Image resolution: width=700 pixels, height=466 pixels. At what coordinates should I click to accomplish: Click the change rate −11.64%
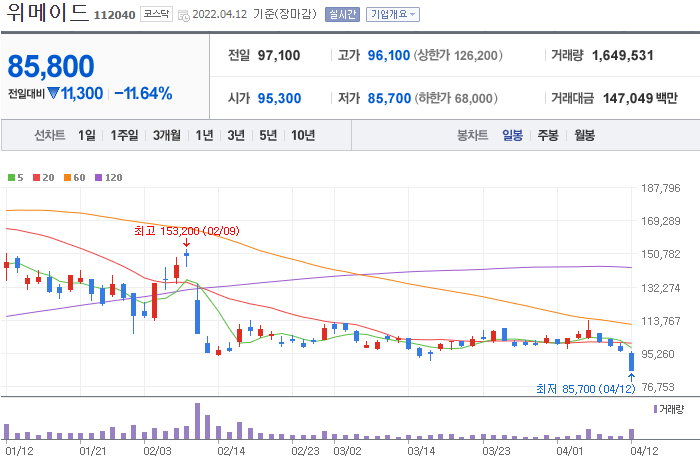[143, 93]
